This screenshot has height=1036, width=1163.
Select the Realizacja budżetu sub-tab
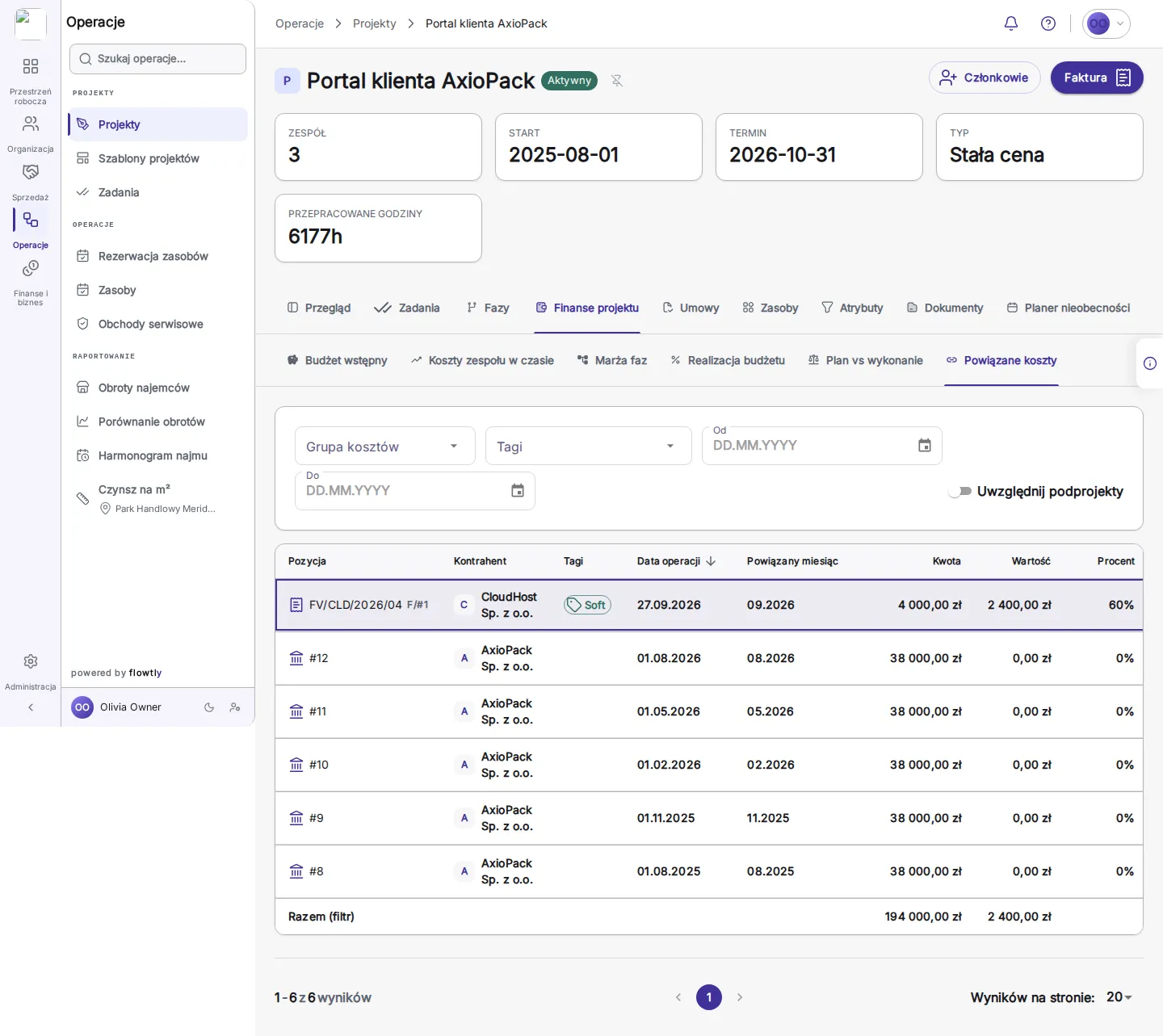(728, 360)
